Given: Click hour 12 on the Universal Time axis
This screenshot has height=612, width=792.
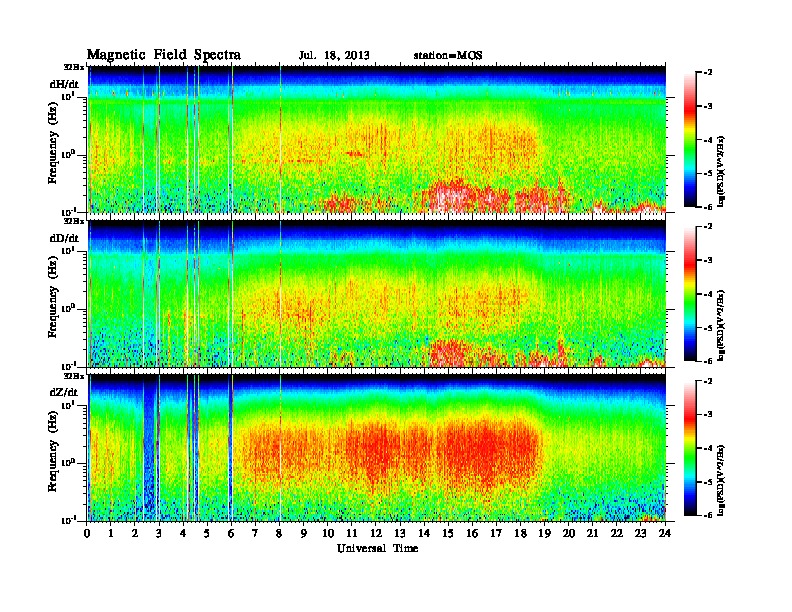Looking at the screenshot, I should click(x=376, y=534).
